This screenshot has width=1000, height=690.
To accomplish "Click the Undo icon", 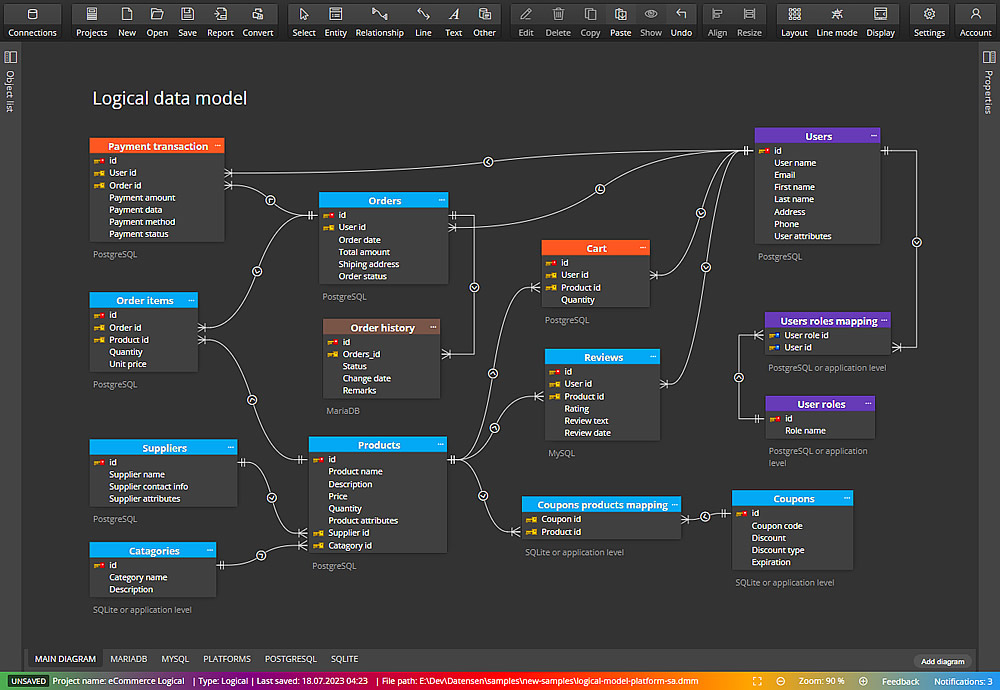I will tap(681, 20).
